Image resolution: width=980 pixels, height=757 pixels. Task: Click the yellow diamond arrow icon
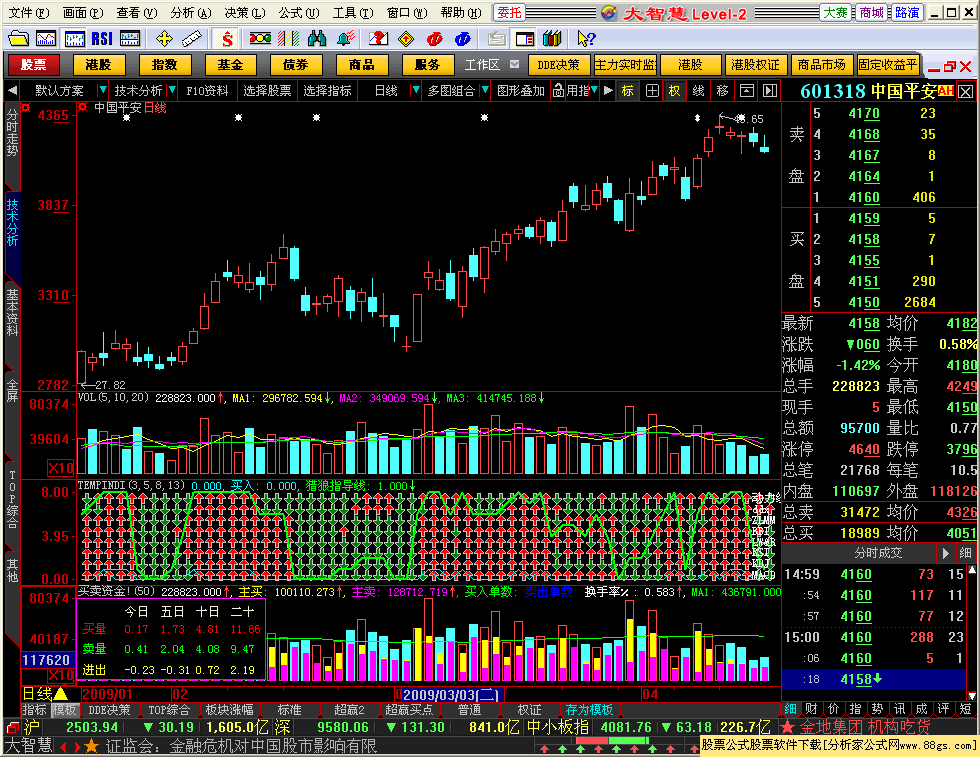(406, 39)
